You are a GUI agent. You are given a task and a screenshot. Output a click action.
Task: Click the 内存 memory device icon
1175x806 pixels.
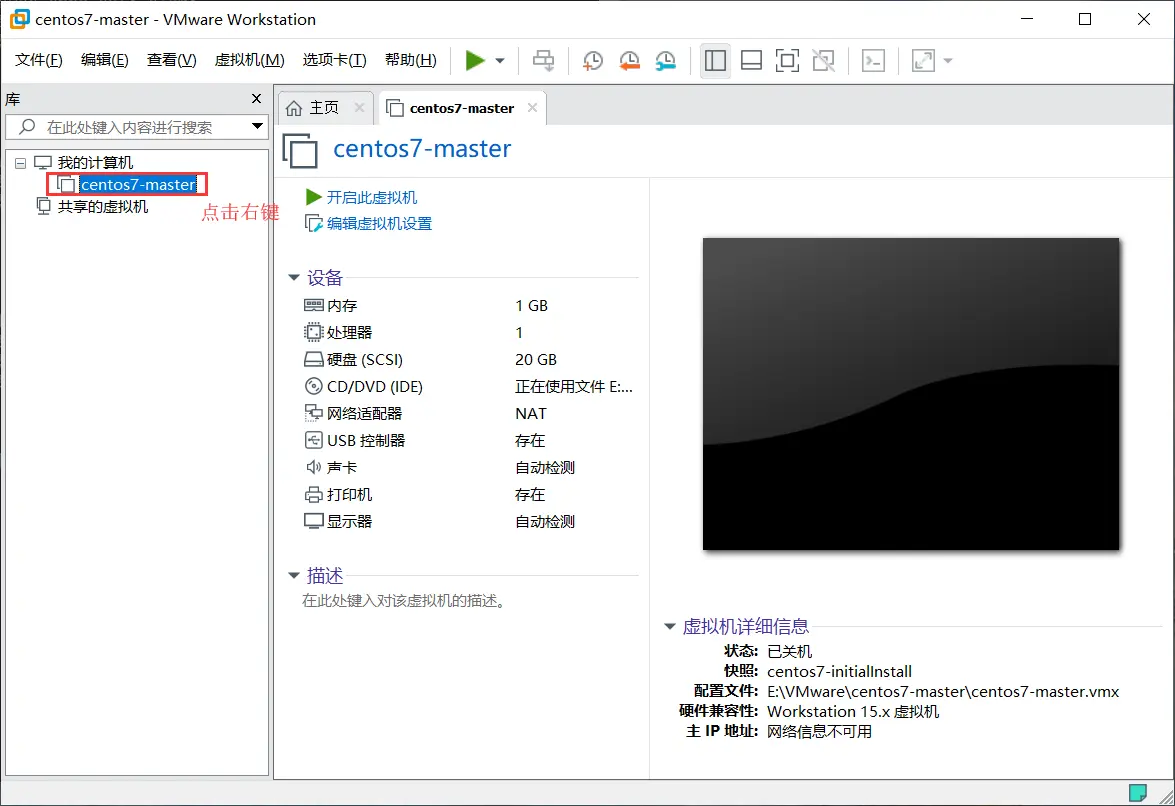313,306
